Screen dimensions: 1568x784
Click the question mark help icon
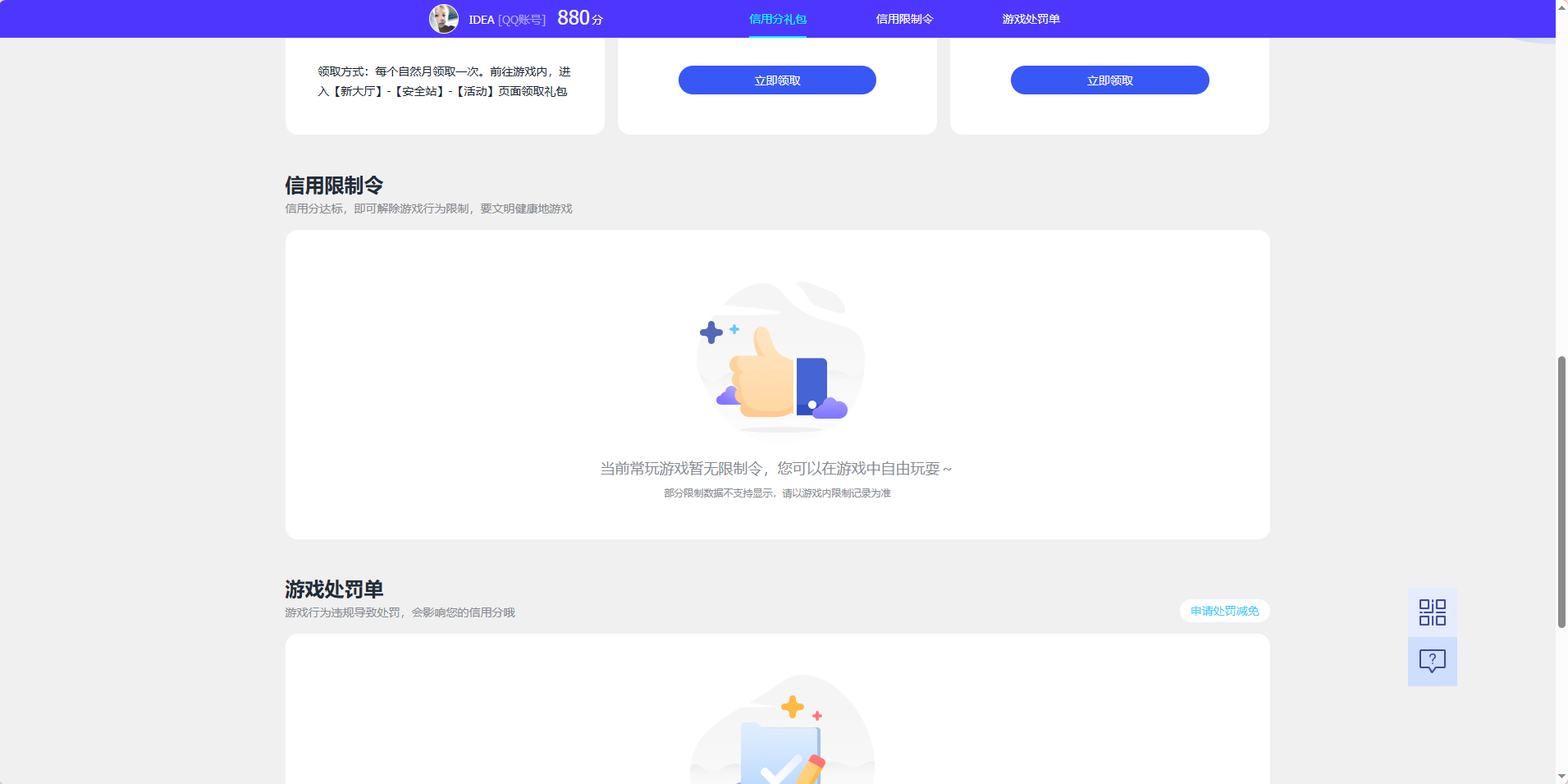click(x=1431, y=661)
